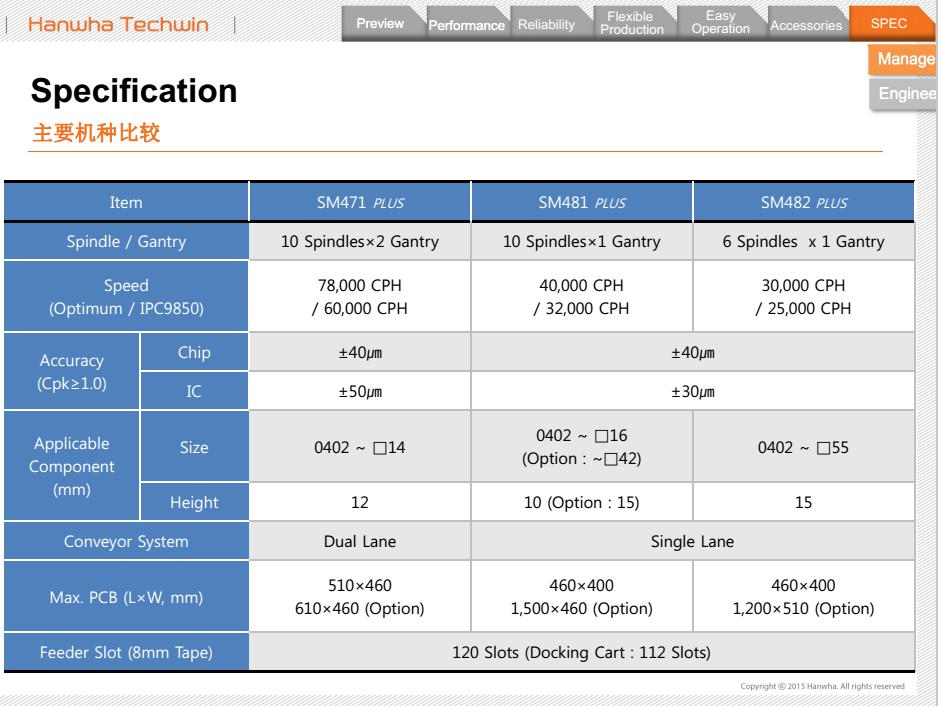Click the Item column header

[x=126, y=202]
